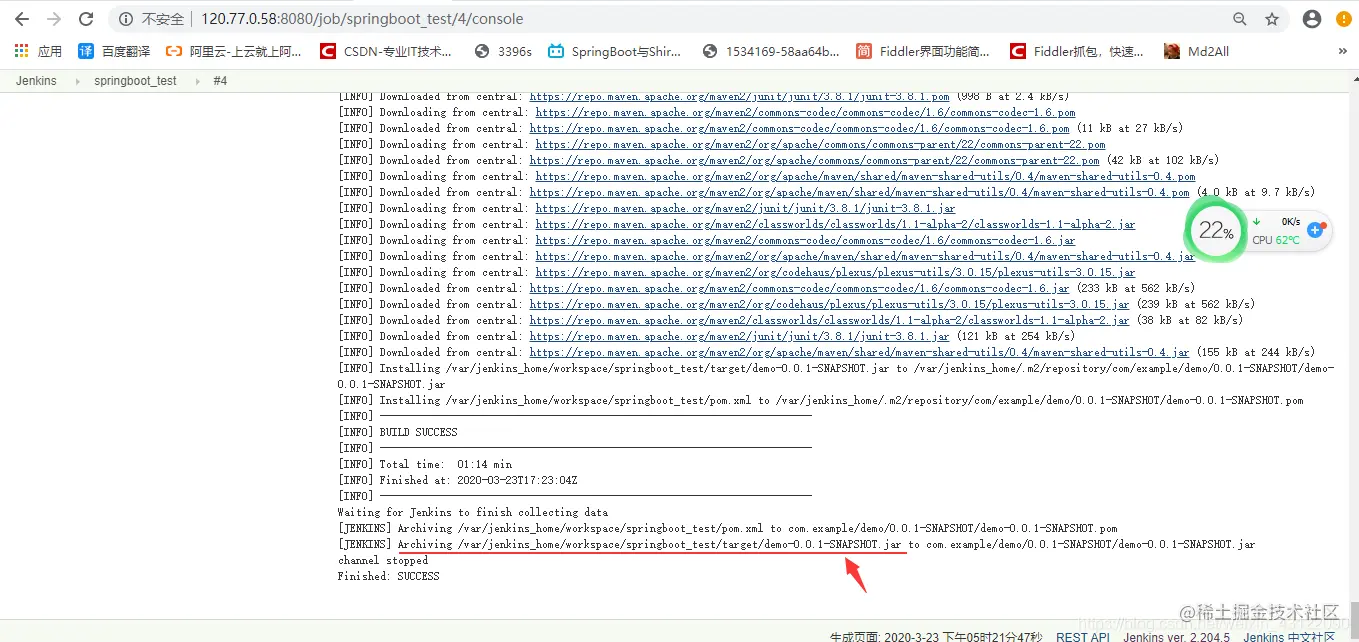Click the 22% memory usage circle widget
1359x642 pixels.
[1215, 231]
